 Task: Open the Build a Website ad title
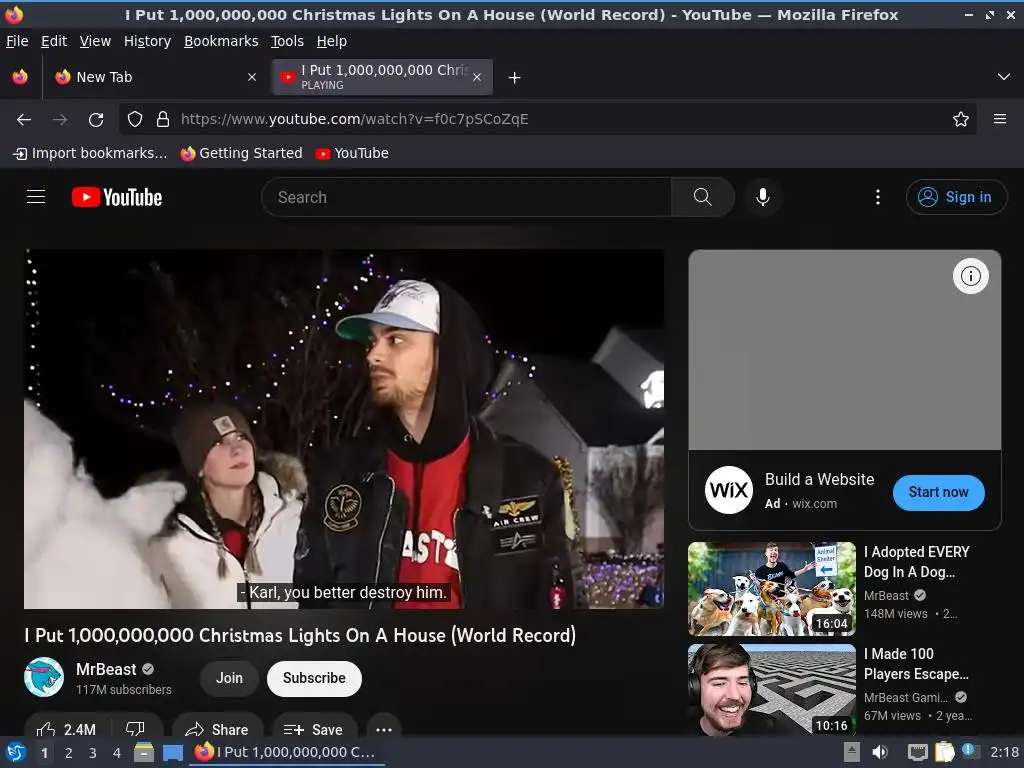(x=820, y=479)
